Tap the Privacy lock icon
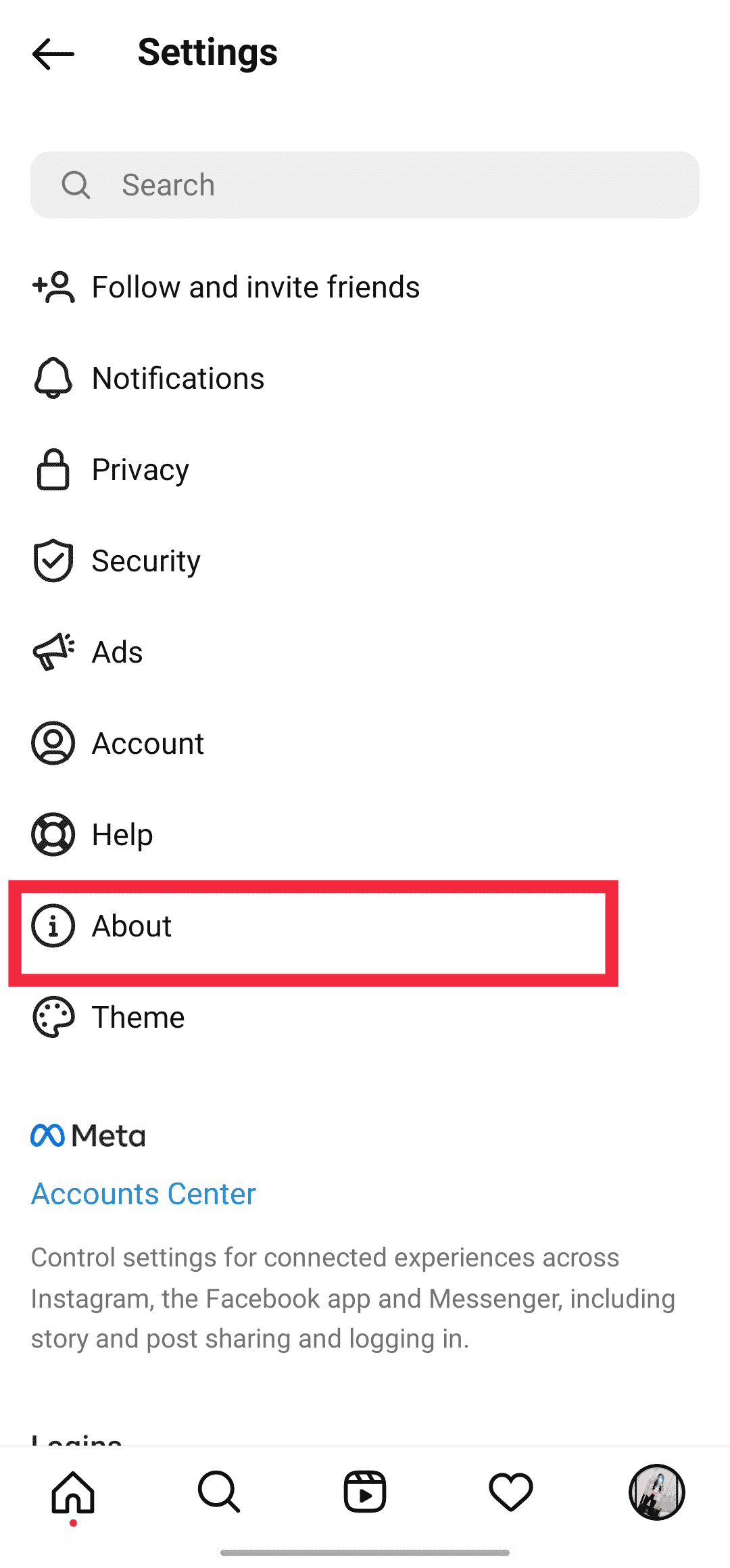730x1568 pixels. (x=53, y=469)
